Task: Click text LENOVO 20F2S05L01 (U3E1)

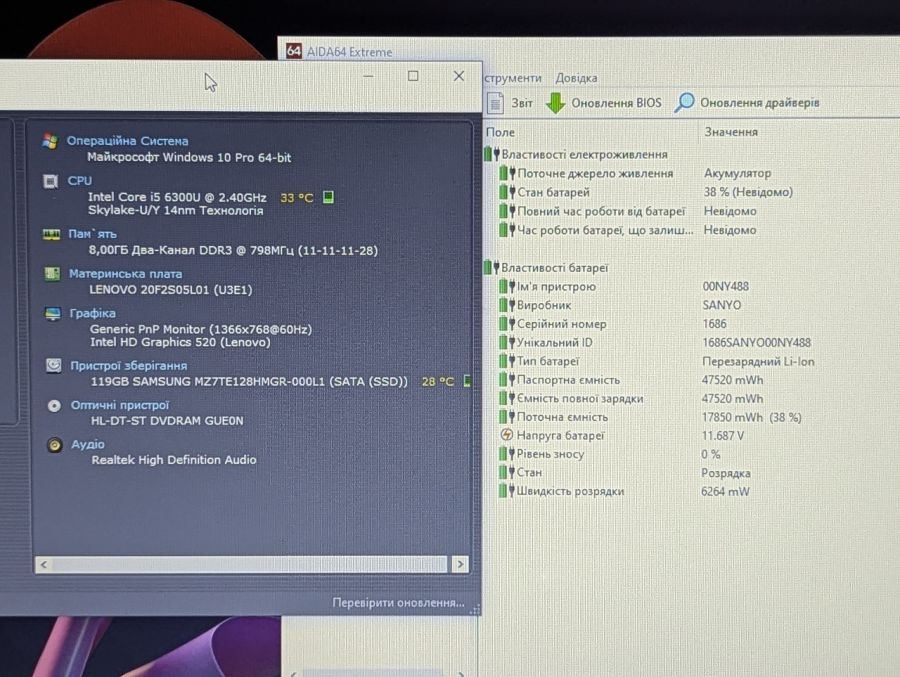Action: [170, 290]
